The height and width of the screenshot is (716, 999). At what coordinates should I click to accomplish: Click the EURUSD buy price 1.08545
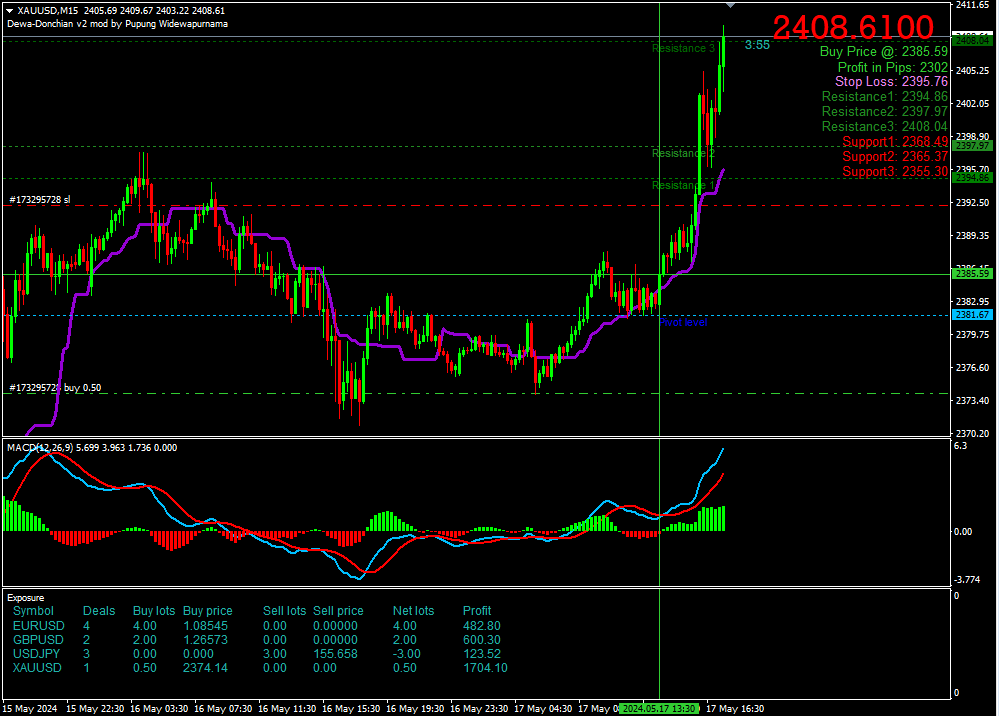[205, 626]
